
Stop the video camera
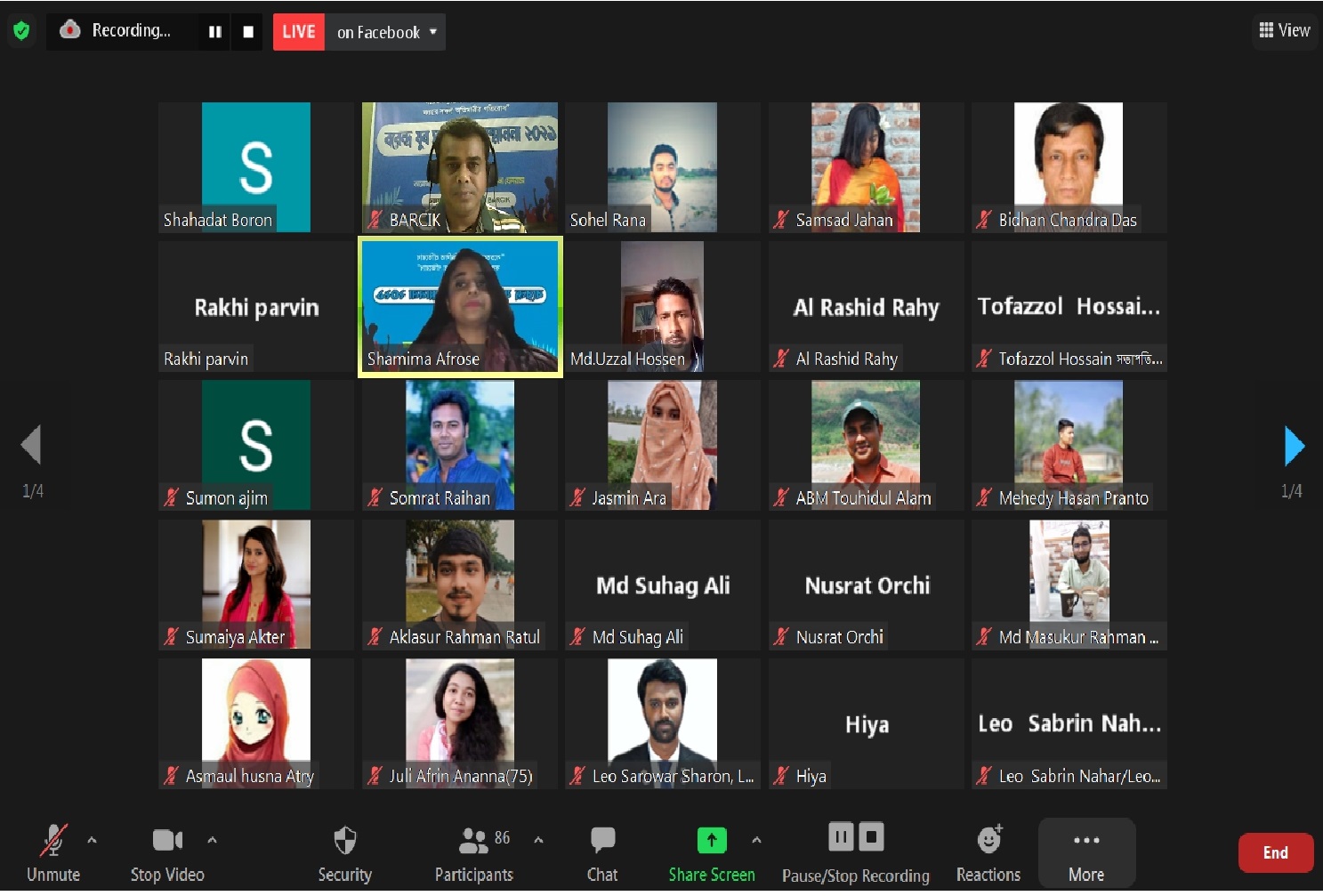click(167, 852)
